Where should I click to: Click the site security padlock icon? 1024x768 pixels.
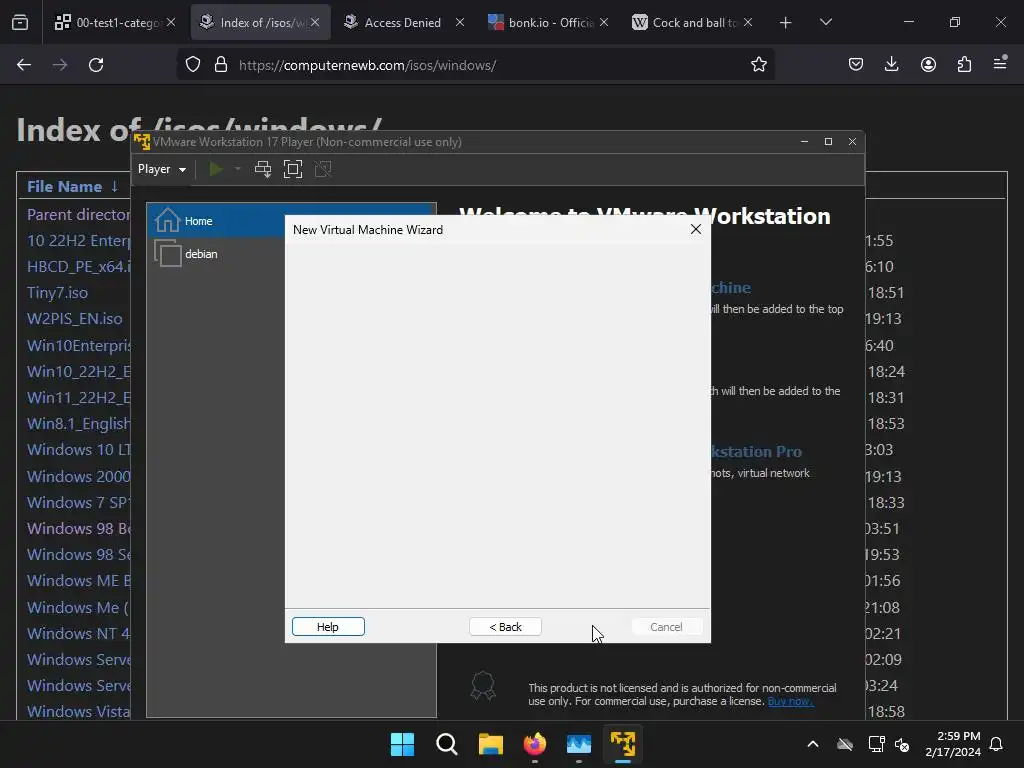221,65
